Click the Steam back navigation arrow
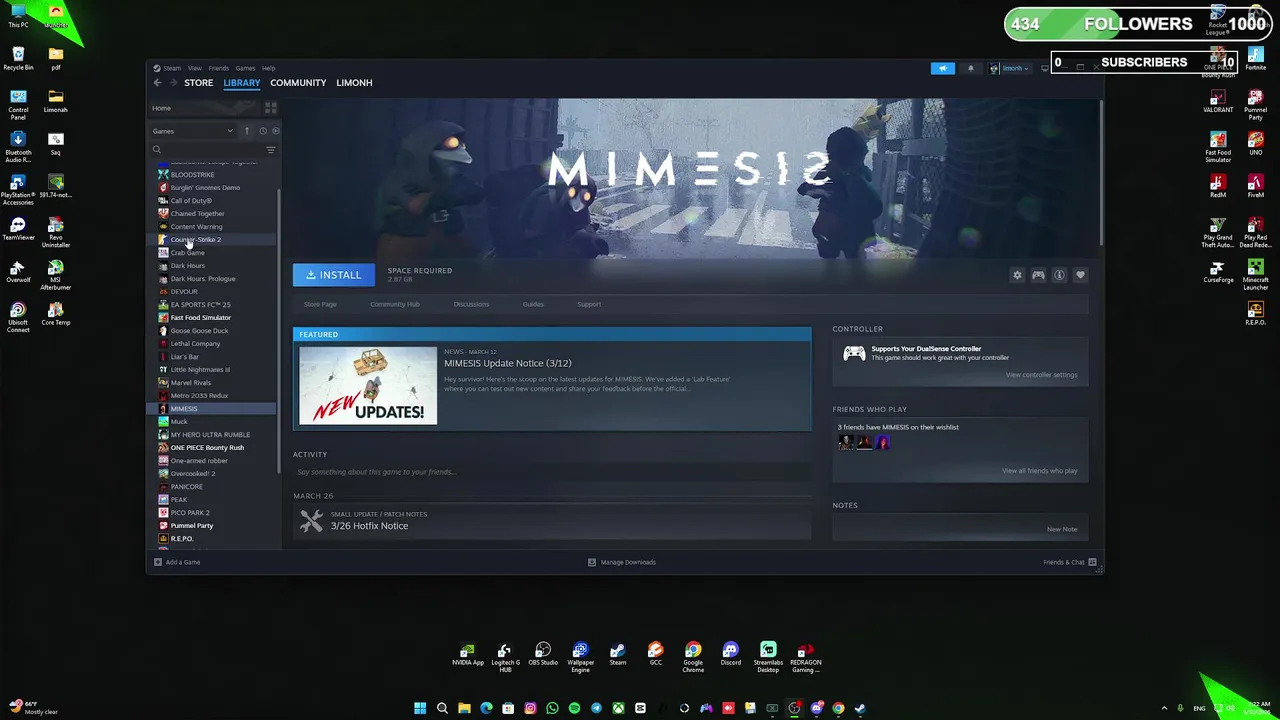The width and height of the screenshot is (1280, 720). pyautogui.click(x=157, y=83)
